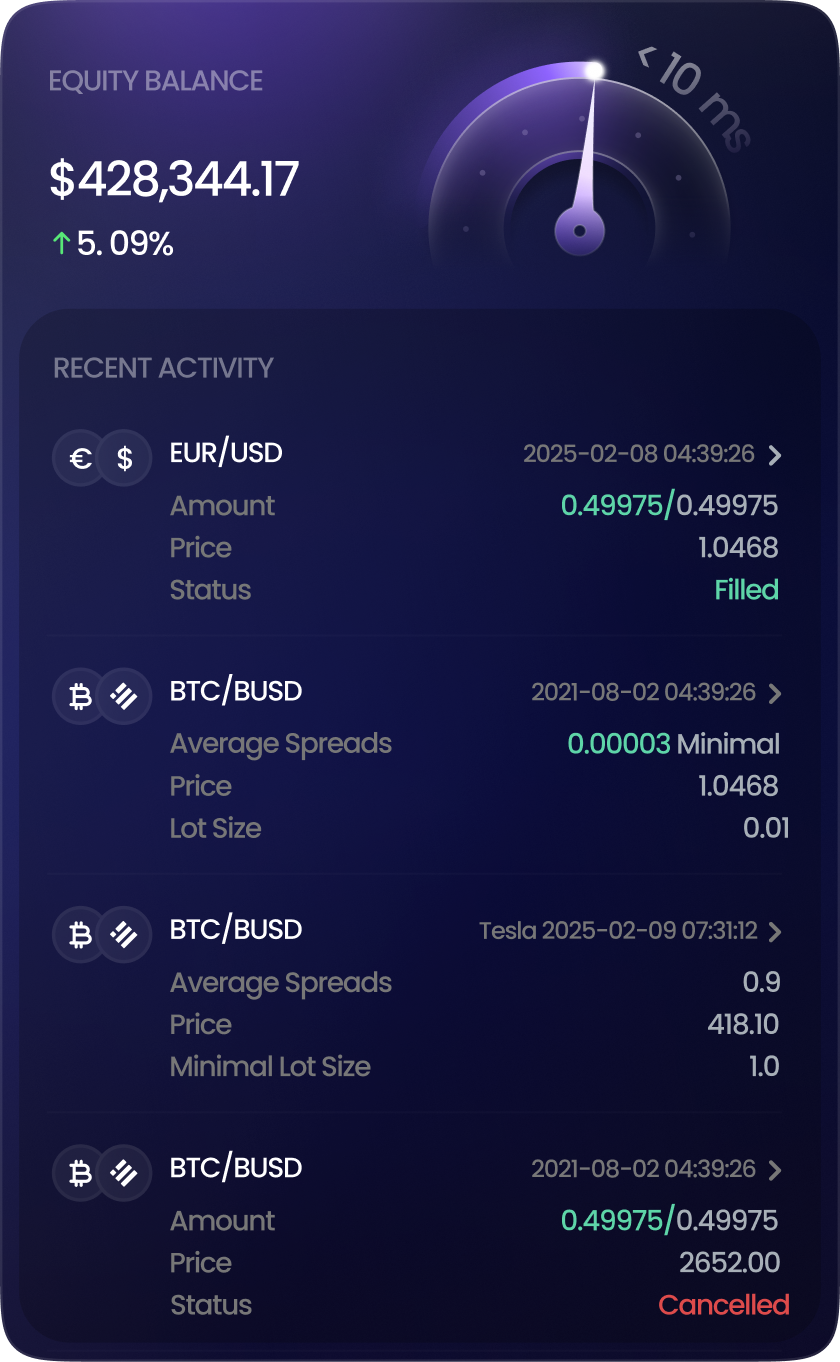
Task: Click the Cancelled status label
Action: pyautogui.click(x=724, y=1305)
